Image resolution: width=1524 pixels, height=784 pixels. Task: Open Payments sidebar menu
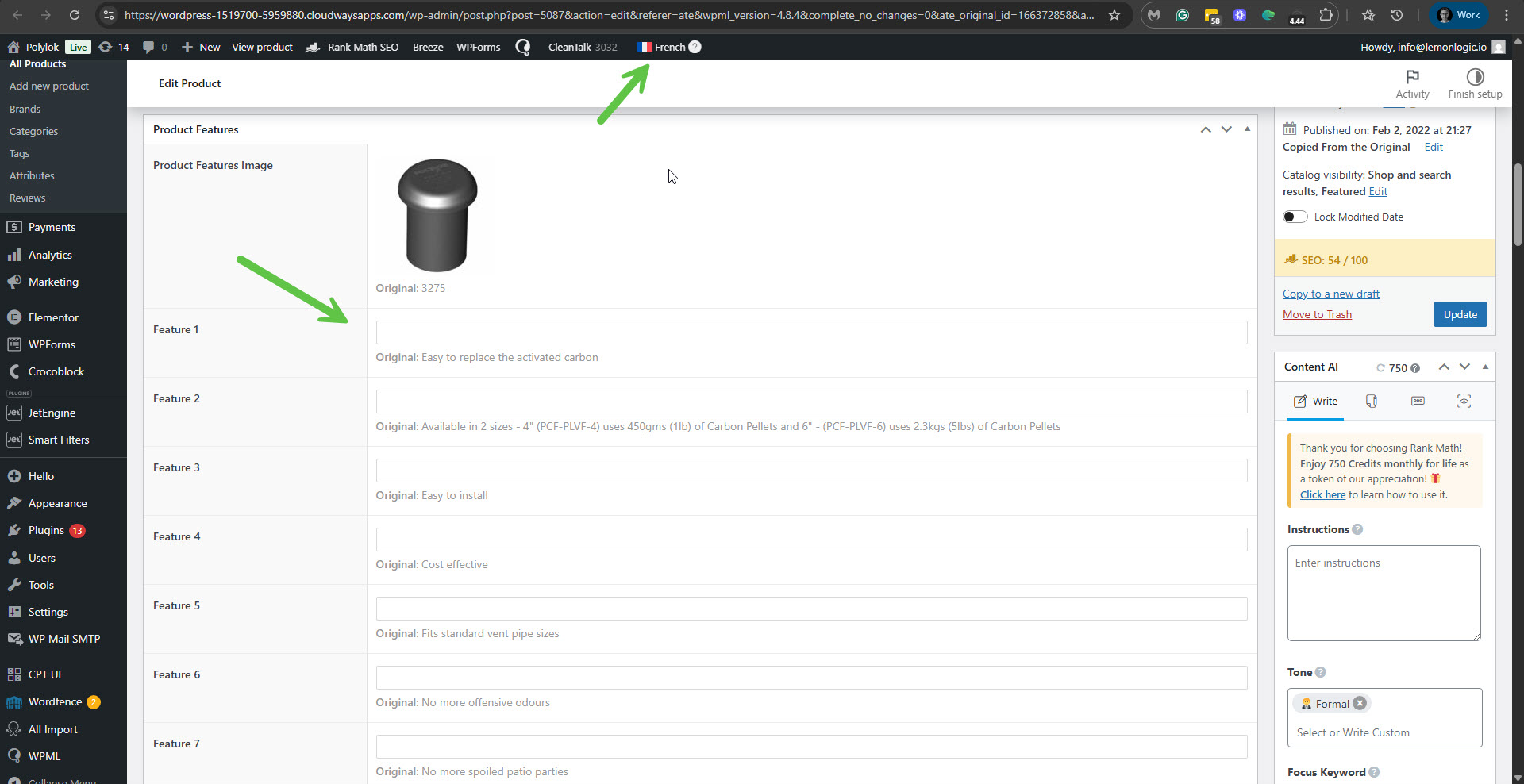pyautogui.click(x=52, y=227)
